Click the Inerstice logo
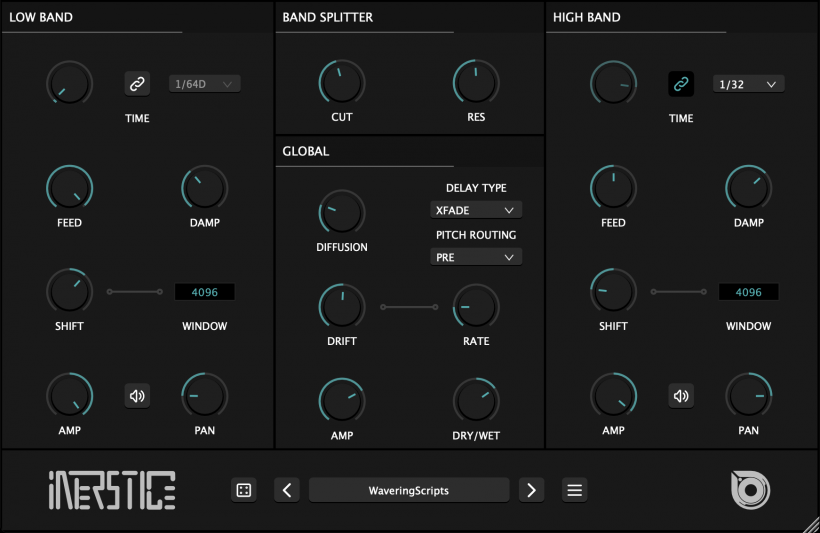 pyautogui.click(x=112, y=490)
